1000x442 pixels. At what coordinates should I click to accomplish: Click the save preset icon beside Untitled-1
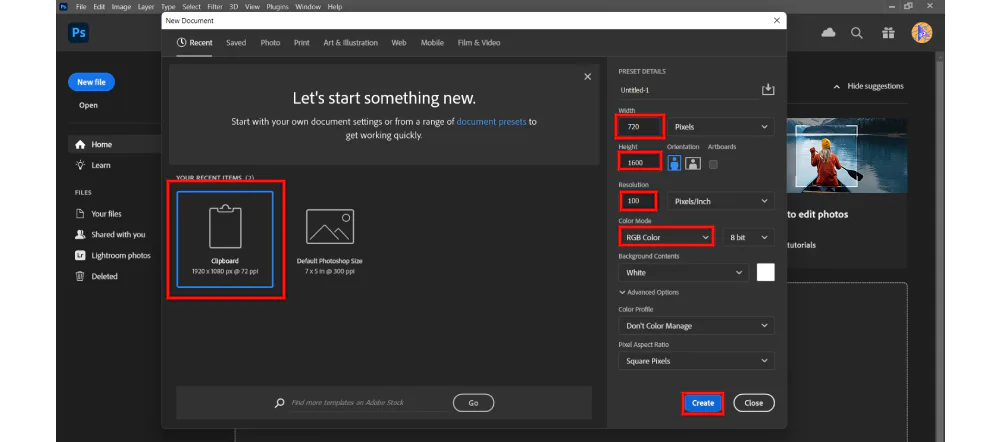click(x=768, y=90)
